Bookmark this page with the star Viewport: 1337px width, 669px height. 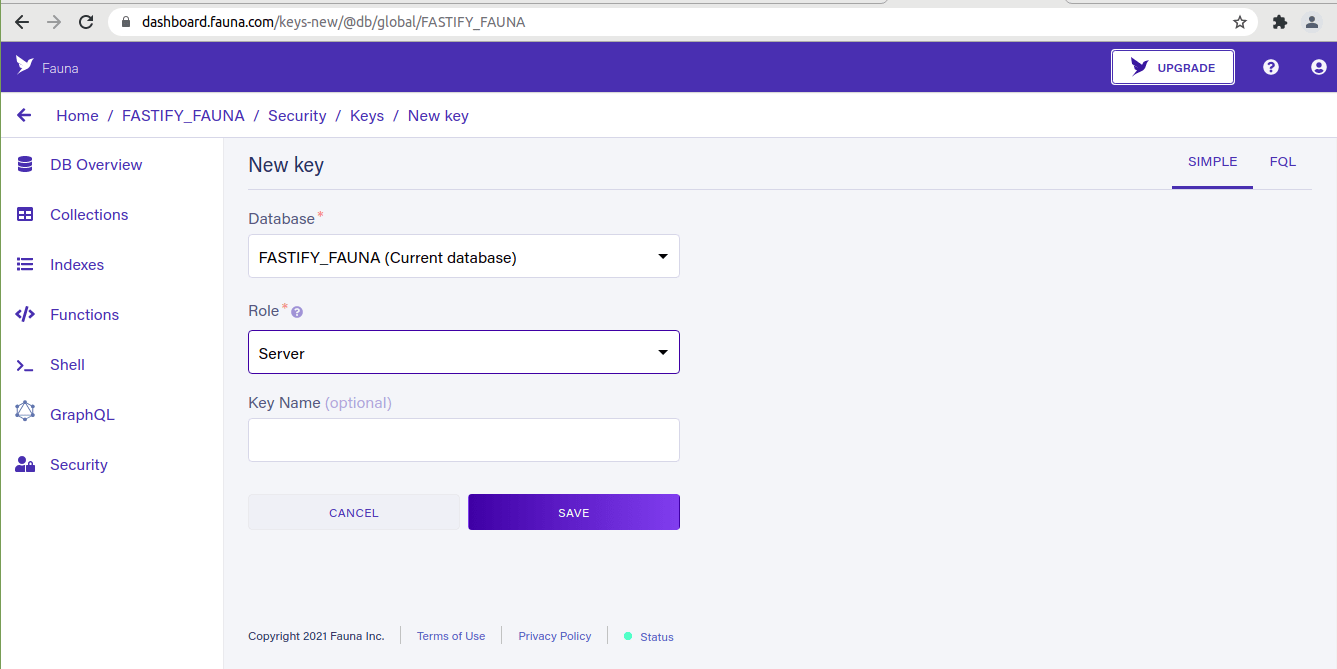[x=1240, y=21]
